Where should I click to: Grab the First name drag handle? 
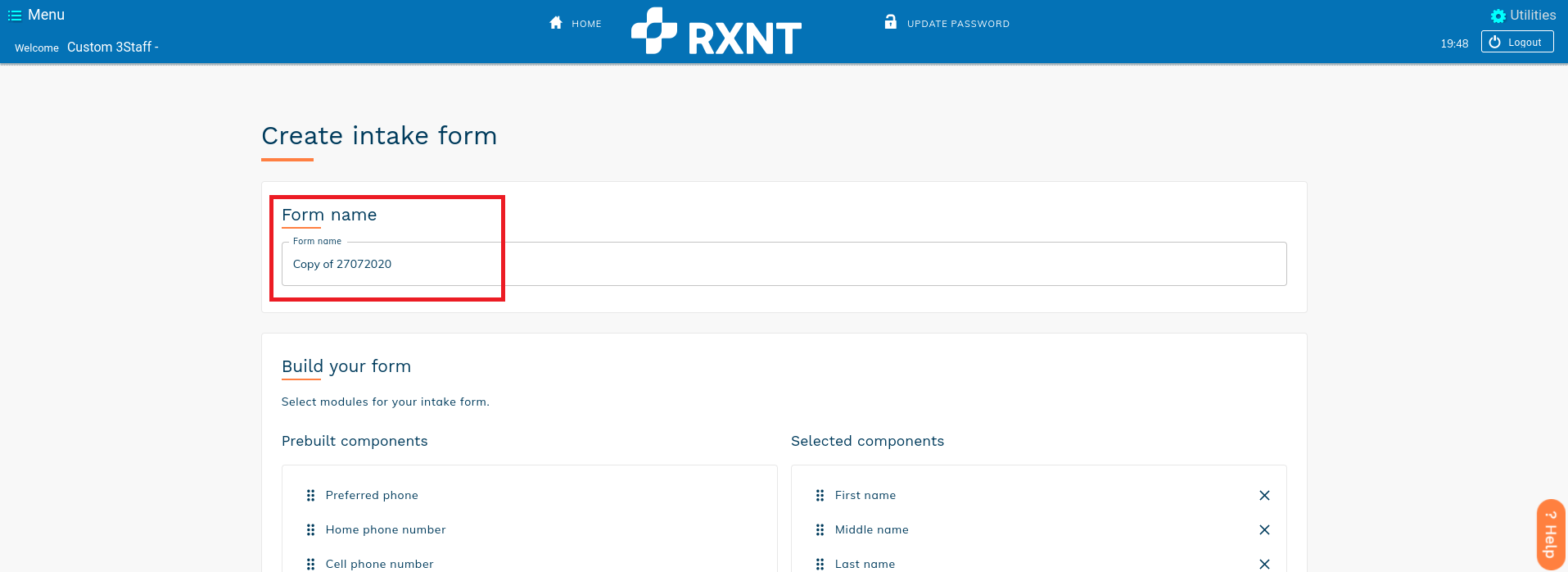point(820,495)
